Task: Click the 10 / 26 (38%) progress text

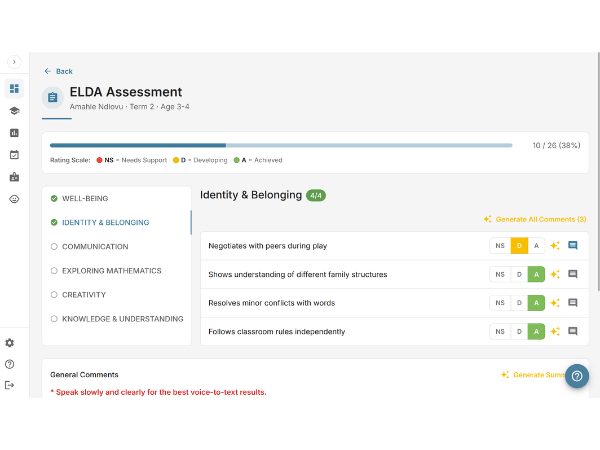Action: (x=556, y=145)
